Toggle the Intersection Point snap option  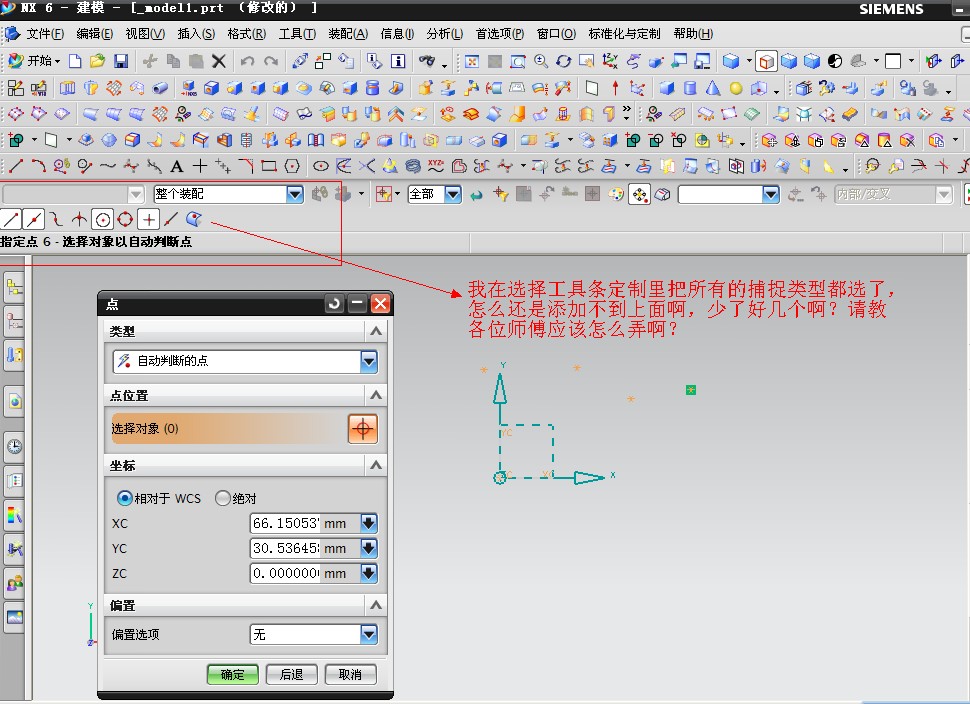[x=79, y=219]
